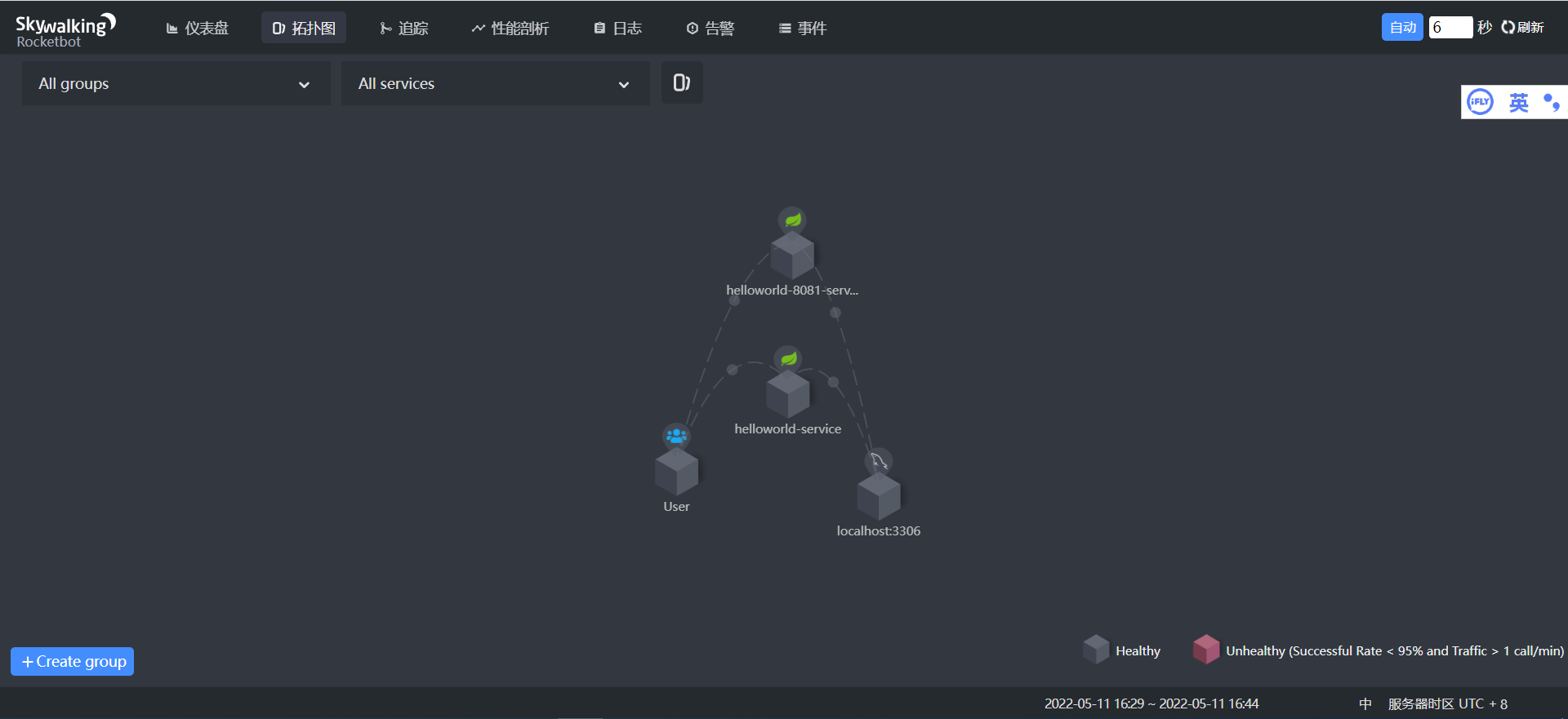This screenshot has width=1568, height=719.
Task: Click the localhost:3306 label text
Action: tap(879, 530)
